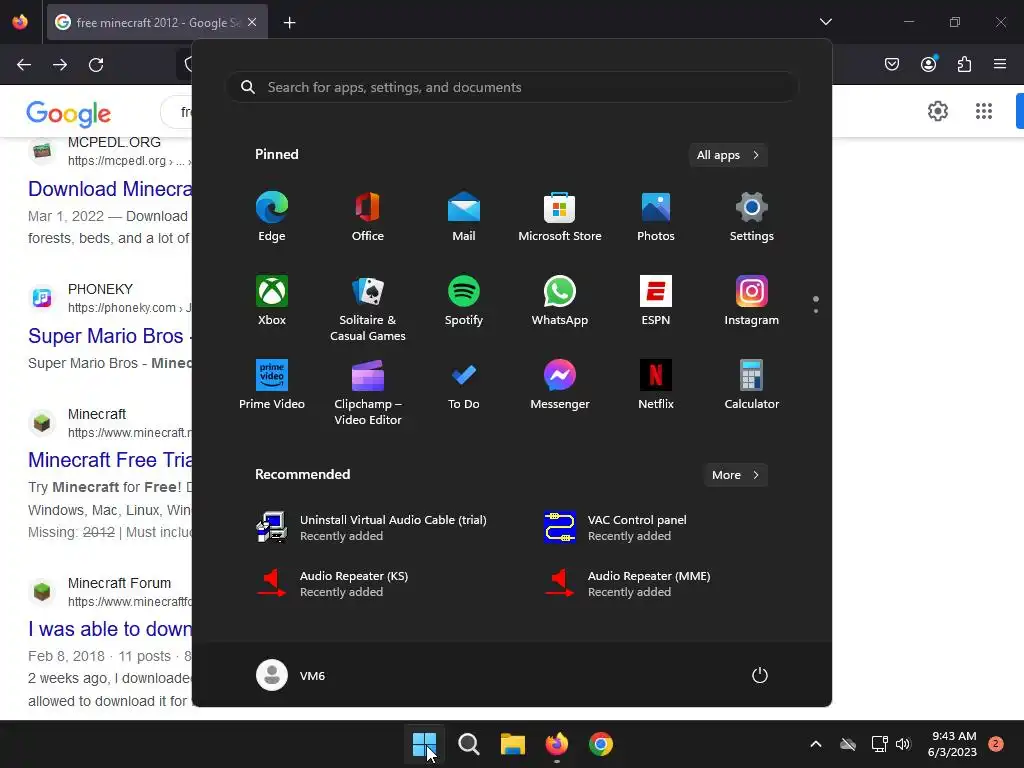Launch Office from pinned apps
Image resolution: width=1024 pixels, height=768 pixels.
[368, 216]
